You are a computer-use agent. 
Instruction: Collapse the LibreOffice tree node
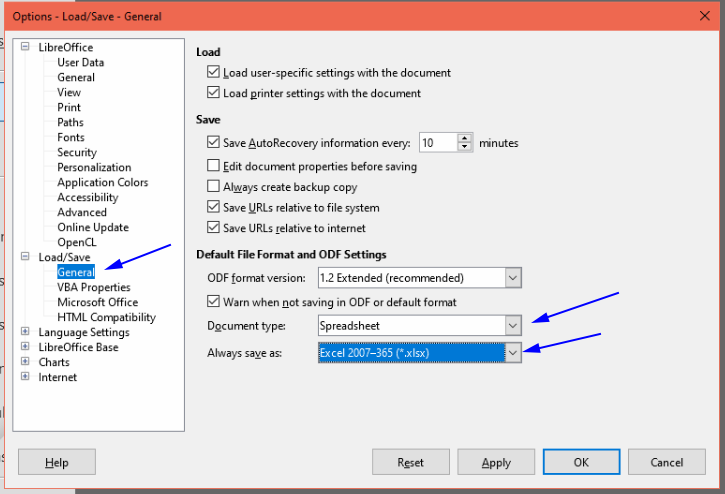(25, 46)
